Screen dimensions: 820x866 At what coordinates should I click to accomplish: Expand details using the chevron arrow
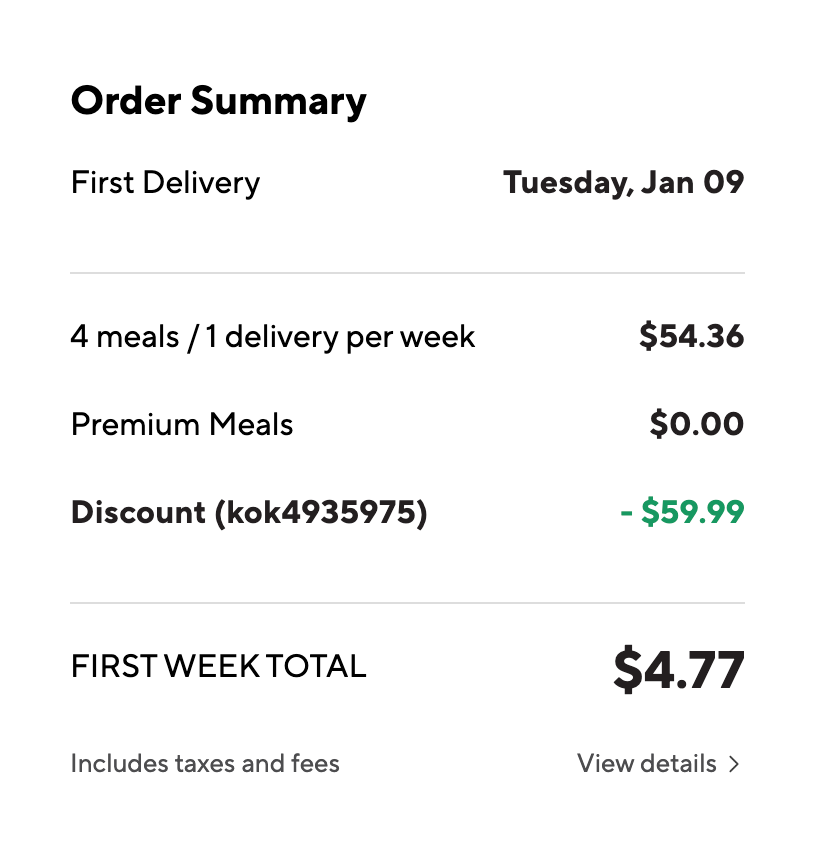pyautogui.click(x=734, y=765)
